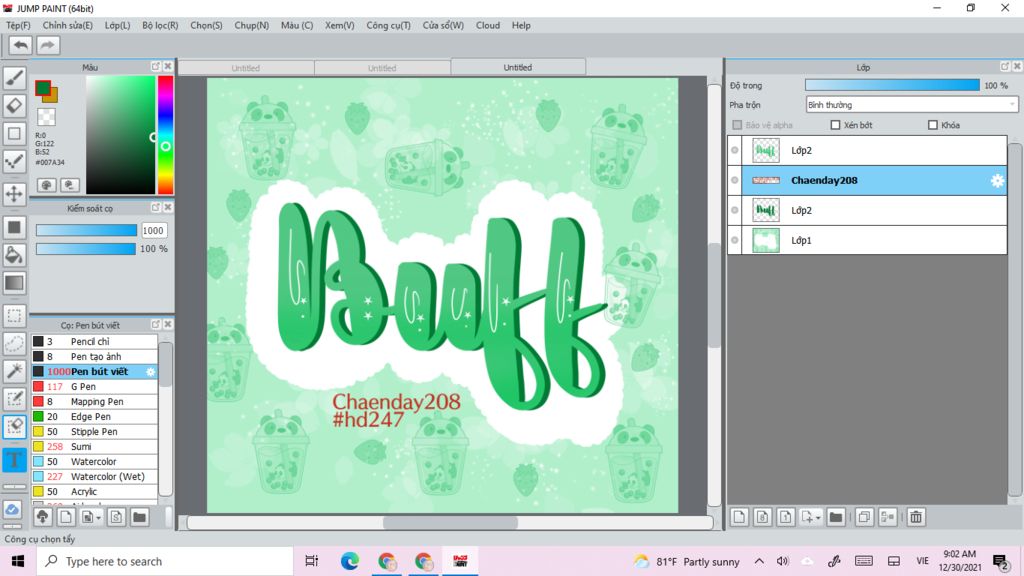Viewport: 1024px width, 576px height.
Task: Open Chaenday208 layer settings gear
Action: (x=997, y=181)
